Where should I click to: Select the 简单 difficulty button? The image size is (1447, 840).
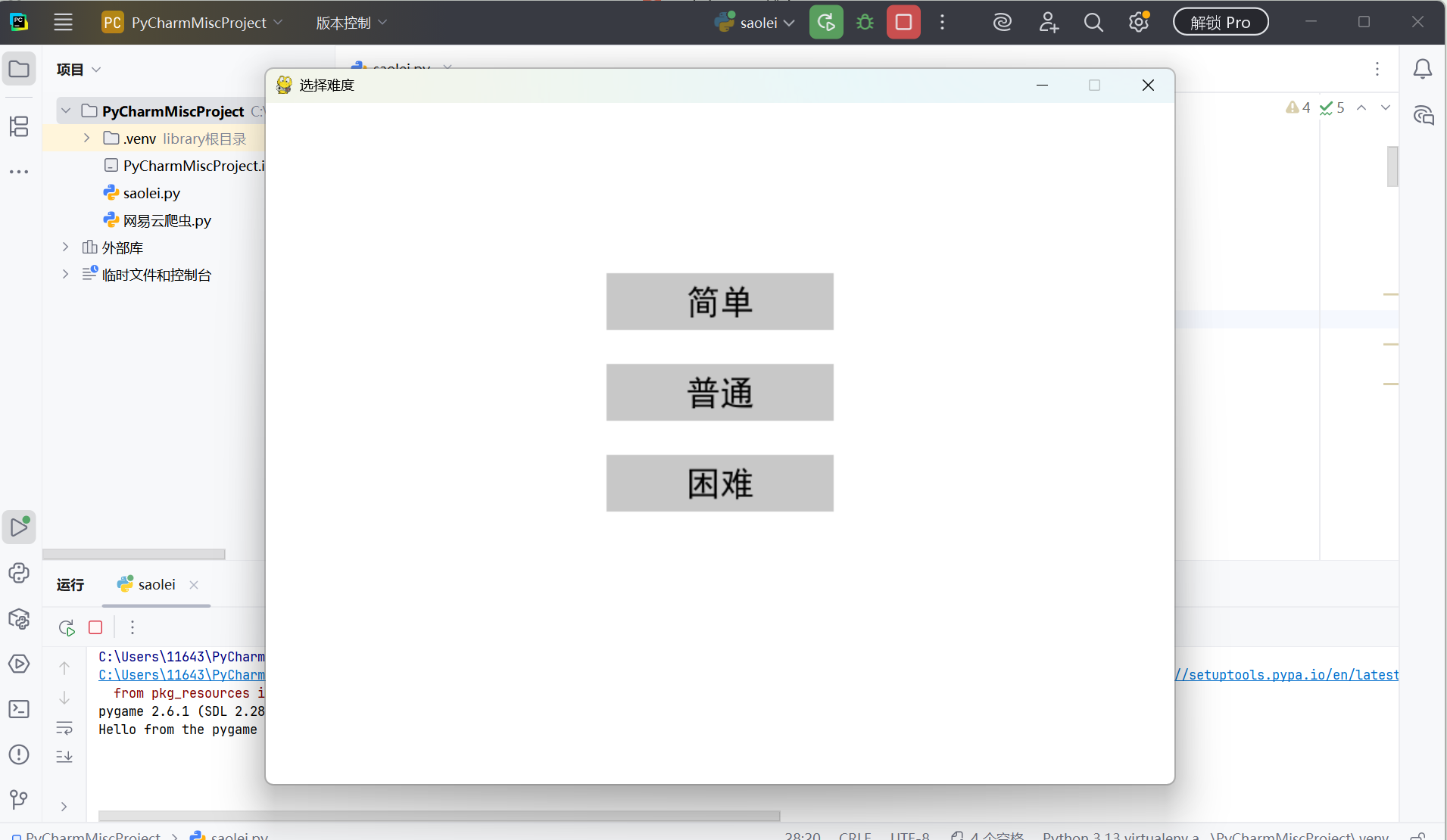coord(719,301)
